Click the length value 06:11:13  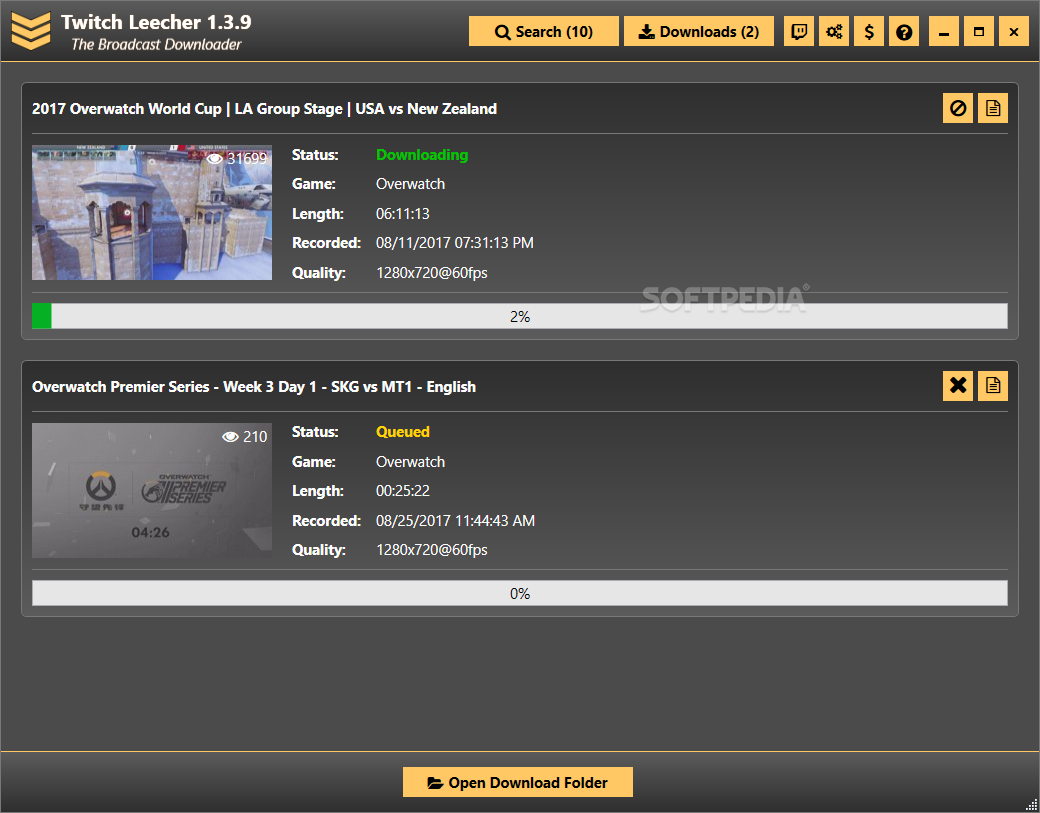[403, 214]
